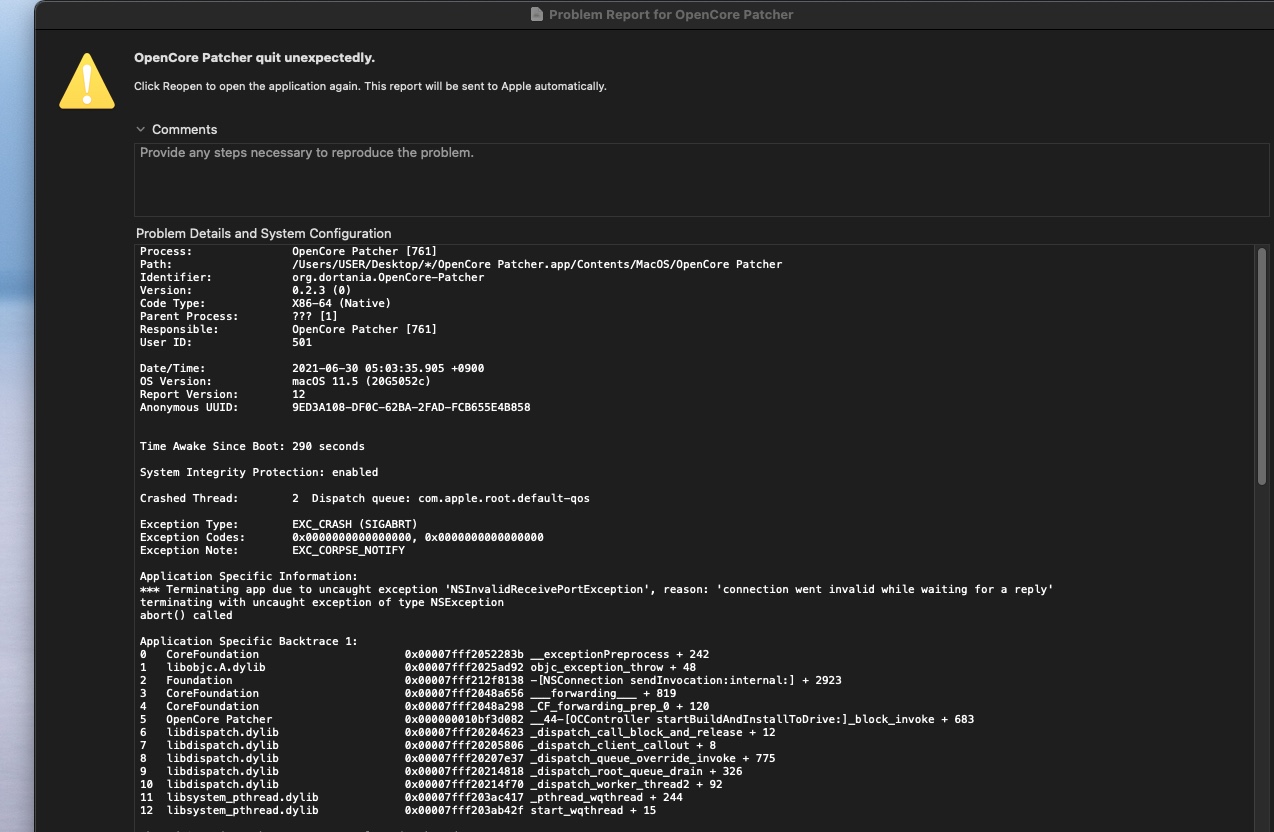Click the Process 'OpenCore Patcher [761]' line
The width and height of the screenshot is (1274, 832).
[288, 251]
